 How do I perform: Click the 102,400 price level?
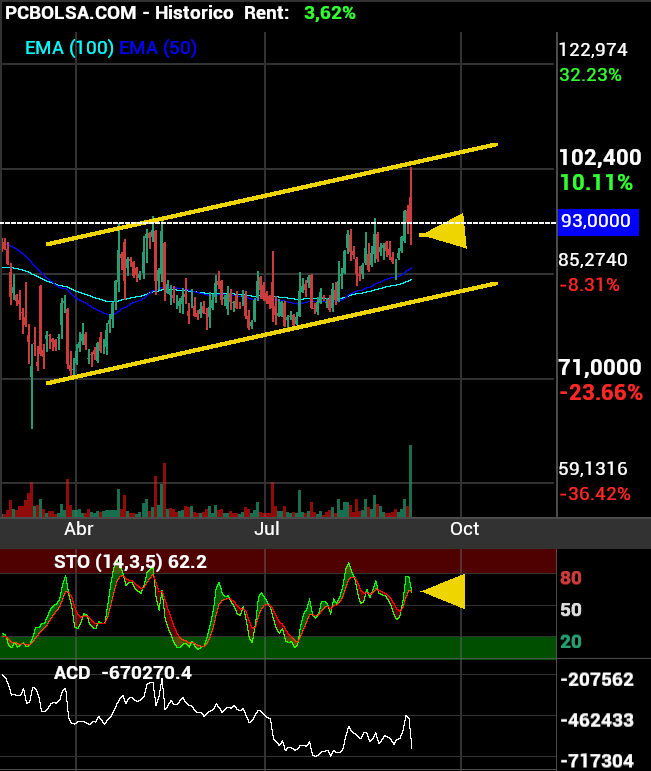click(600, 157)
